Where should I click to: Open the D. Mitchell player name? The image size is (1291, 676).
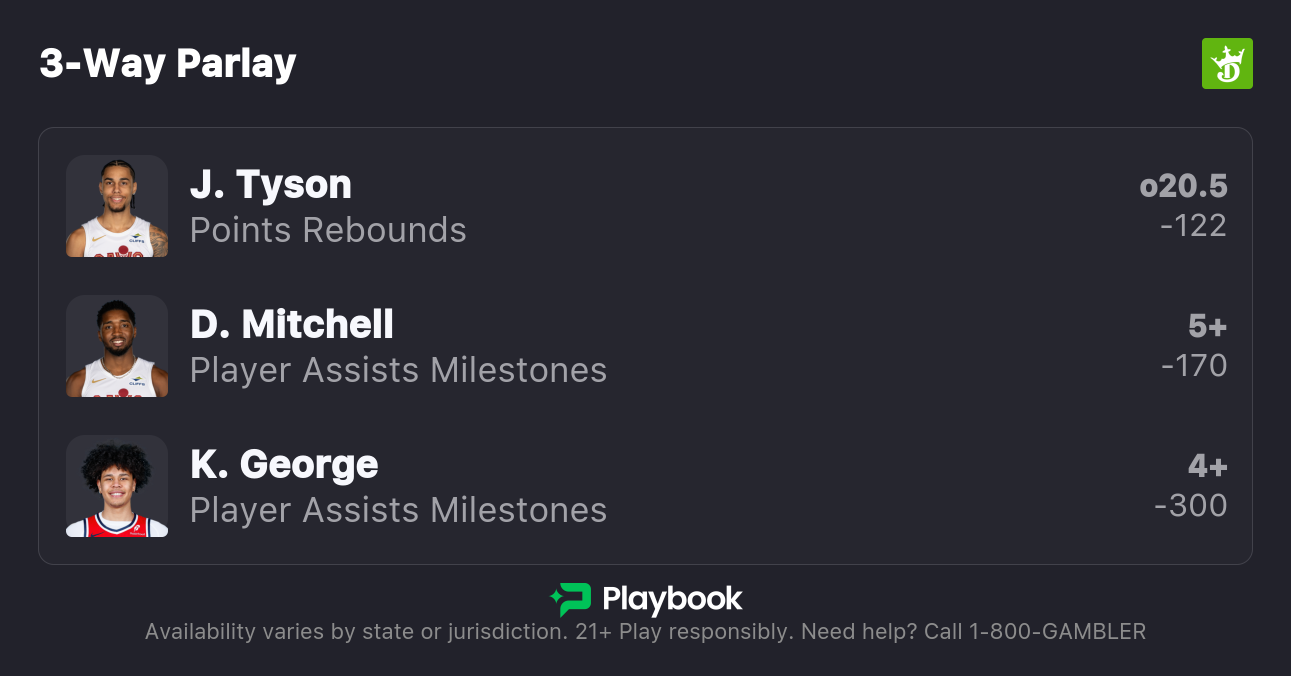click(x=292, y=325)
